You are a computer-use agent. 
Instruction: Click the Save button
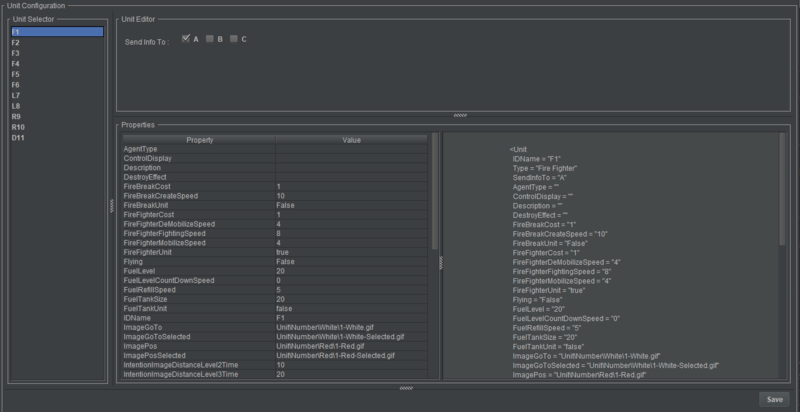tap(773, 398)
